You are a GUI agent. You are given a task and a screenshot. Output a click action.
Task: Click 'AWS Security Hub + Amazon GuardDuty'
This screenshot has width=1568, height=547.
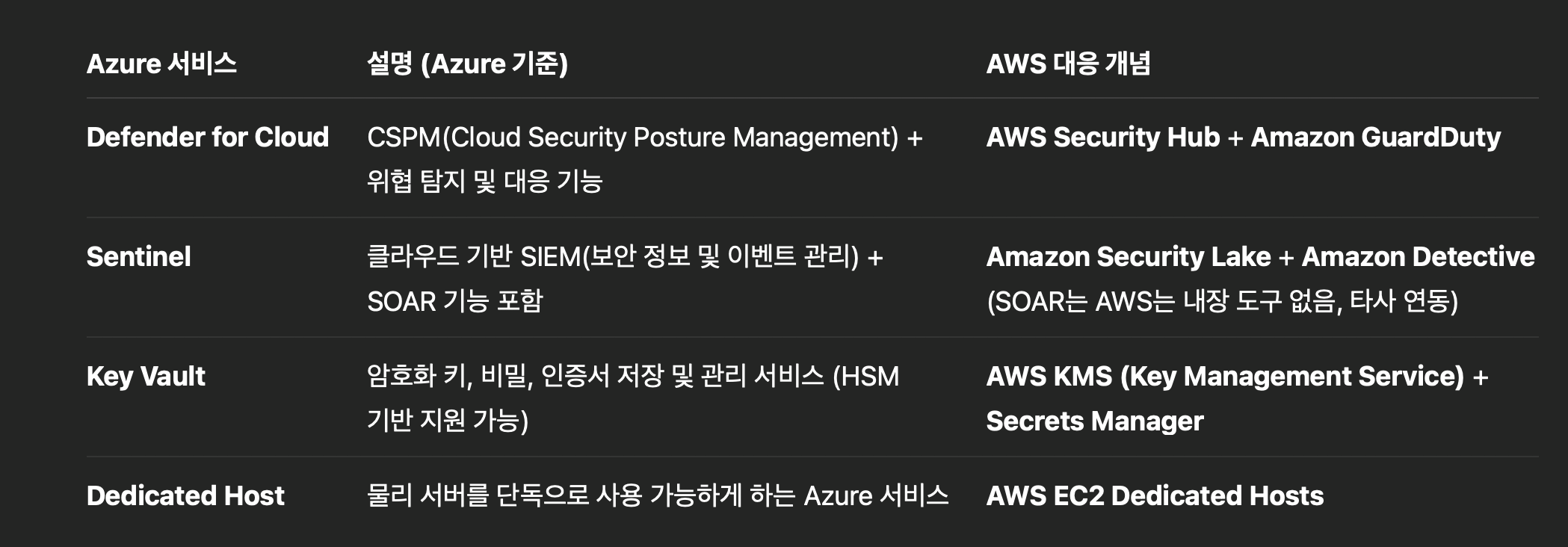[x=1244, y=137]
